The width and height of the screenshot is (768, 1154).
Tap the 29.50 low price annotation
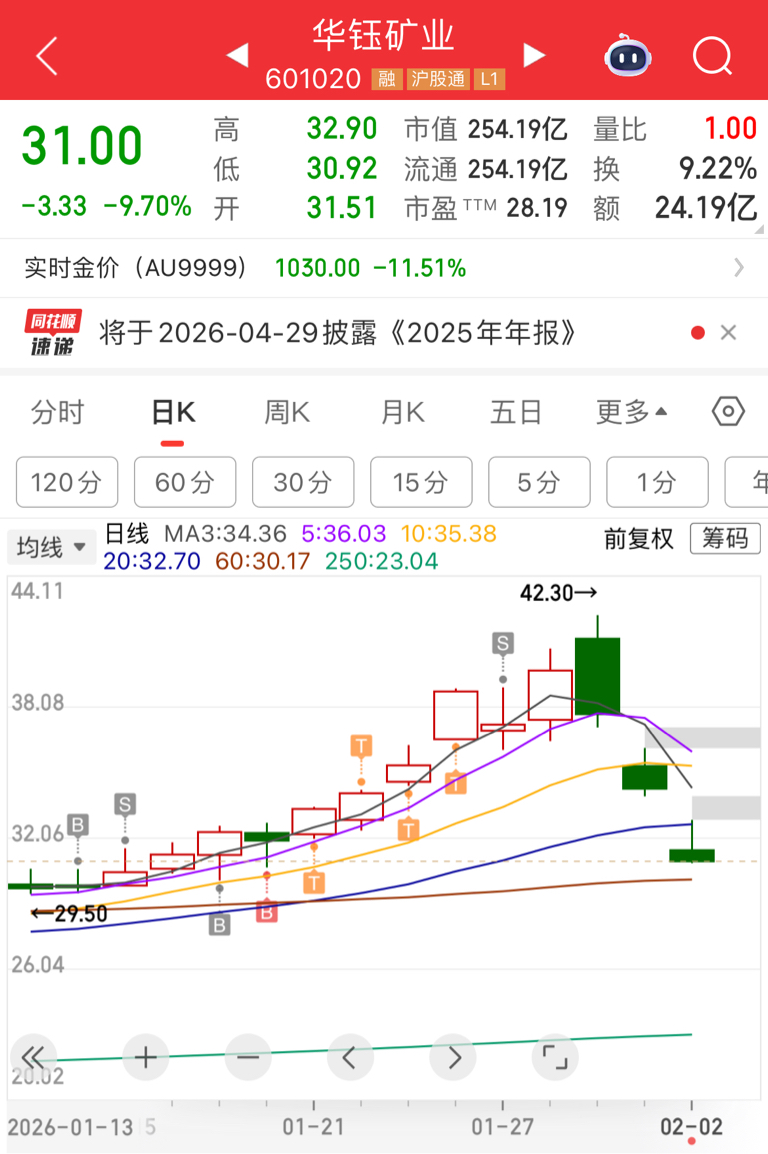(x=70, y=914)
